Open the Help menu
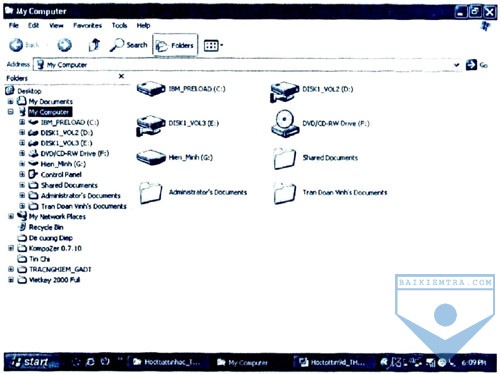Screen dimensions: 500x374 (143, 25)
